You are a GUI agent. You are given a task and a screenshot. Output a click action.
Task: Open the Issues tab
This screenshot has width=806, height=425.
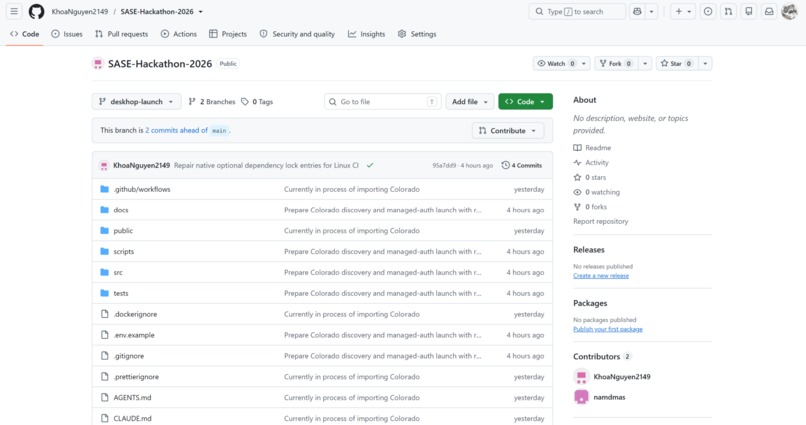[67, 34]
